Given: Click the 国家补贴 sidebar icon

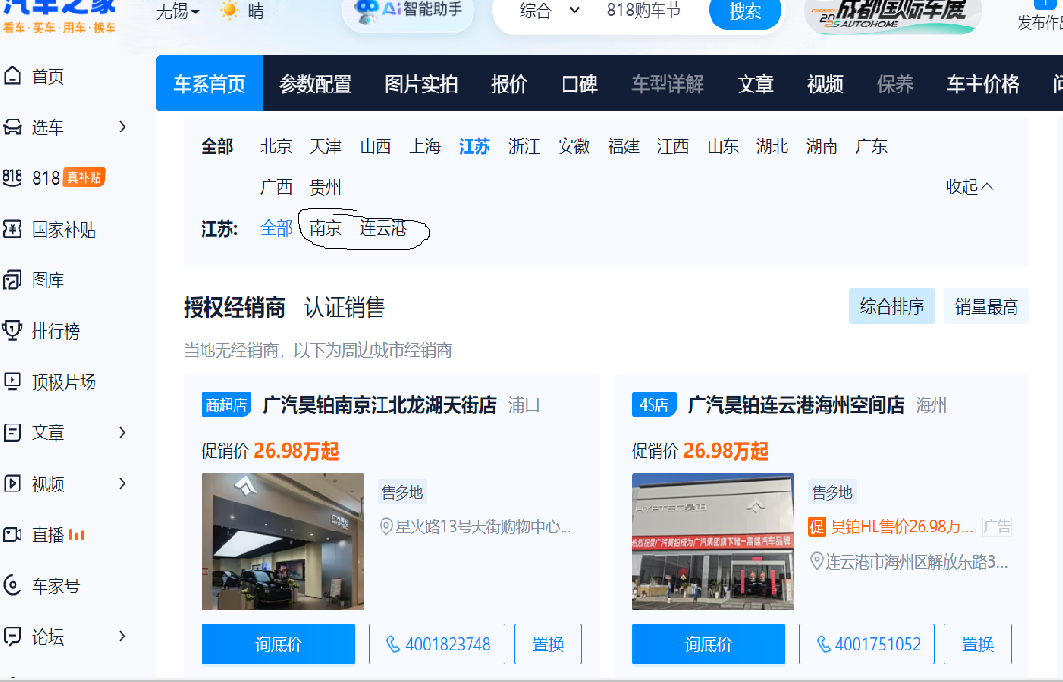Looking at the screenshot, I should (x=12, y=229).
